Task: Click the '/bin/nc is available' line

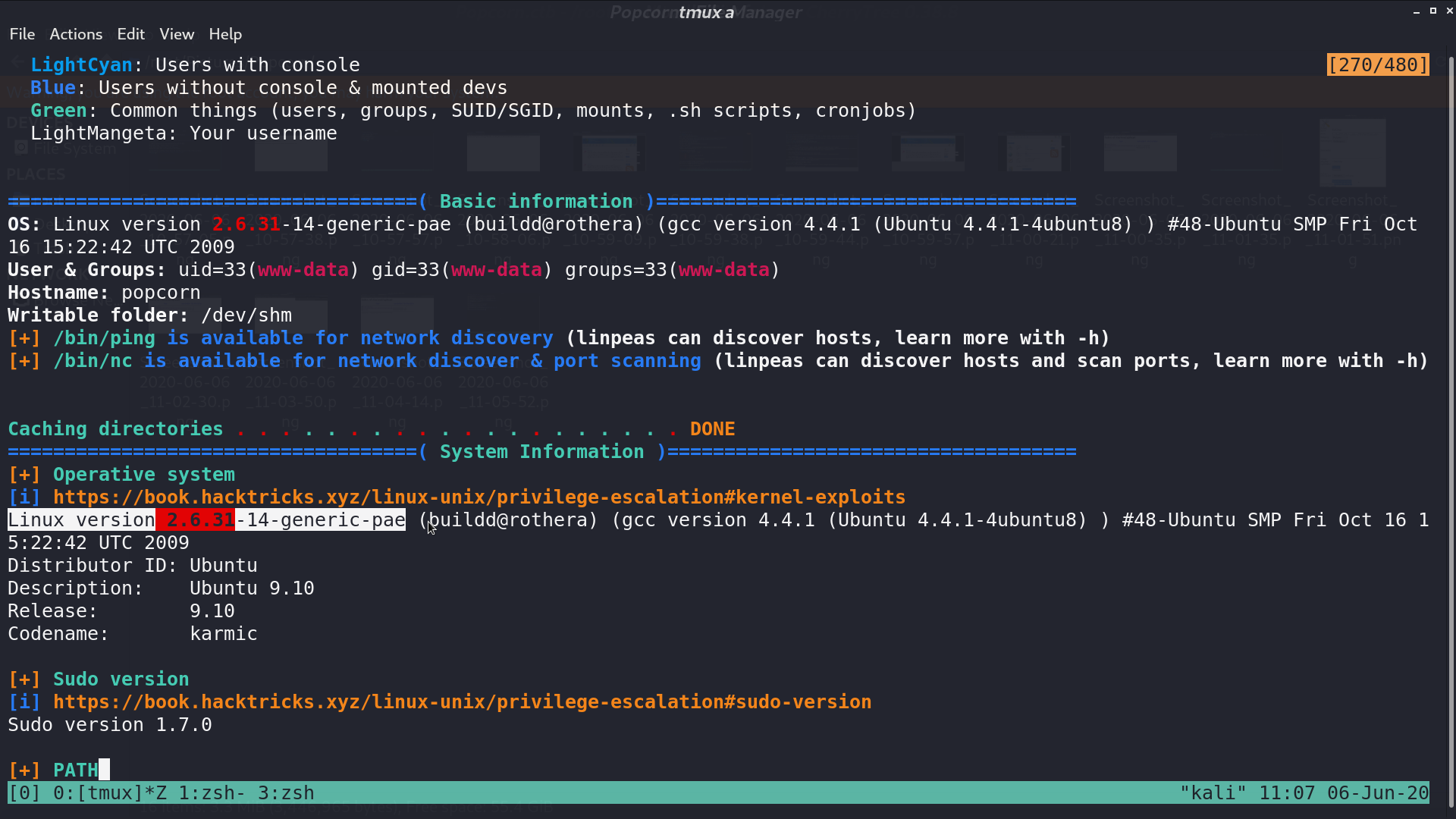Action: tap(718, 361)
